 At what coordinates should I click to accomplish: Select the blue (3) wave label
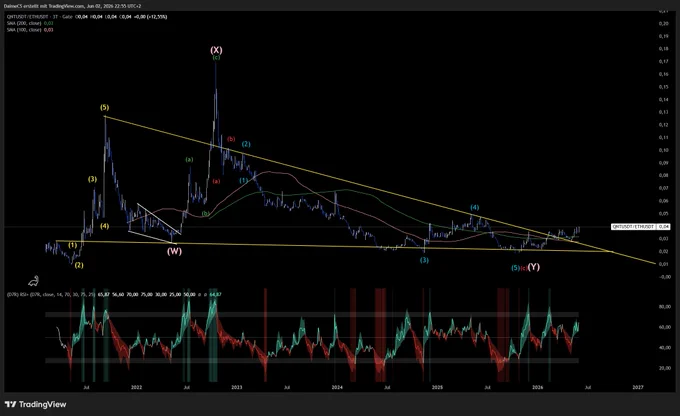tap(424, 260)
